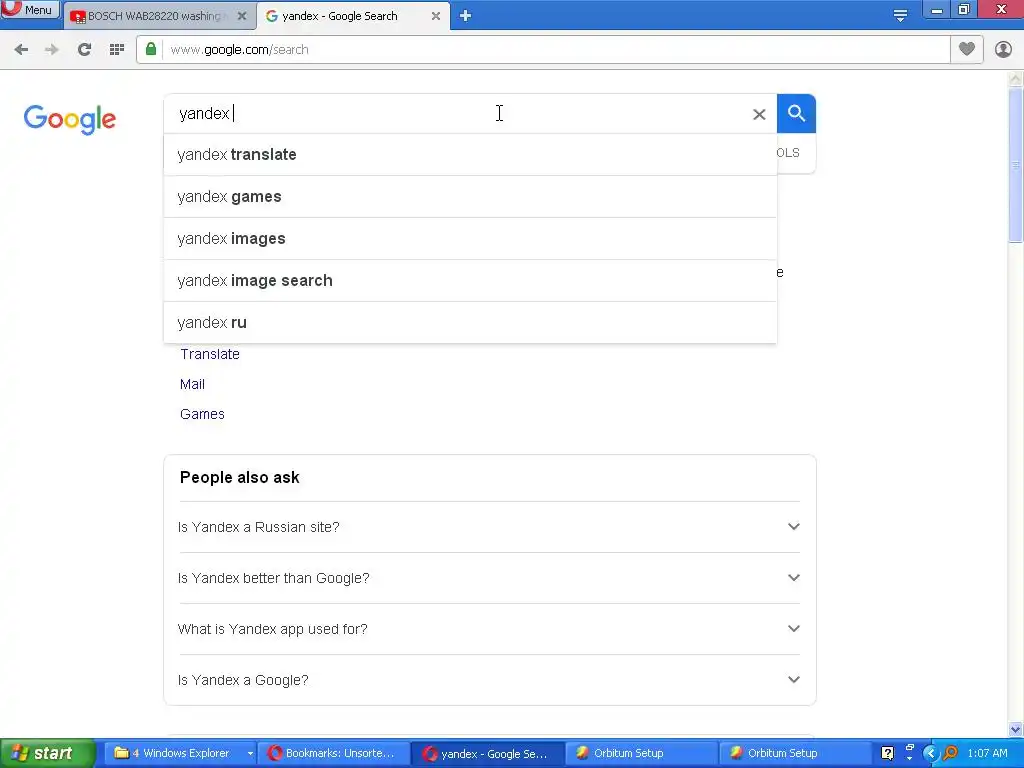Open the Mail sitelink

192,384
